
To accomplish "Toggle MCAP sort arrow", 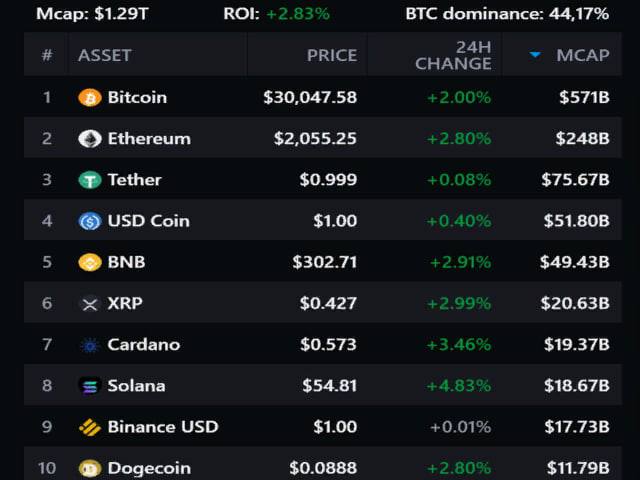I will (535, 55).
